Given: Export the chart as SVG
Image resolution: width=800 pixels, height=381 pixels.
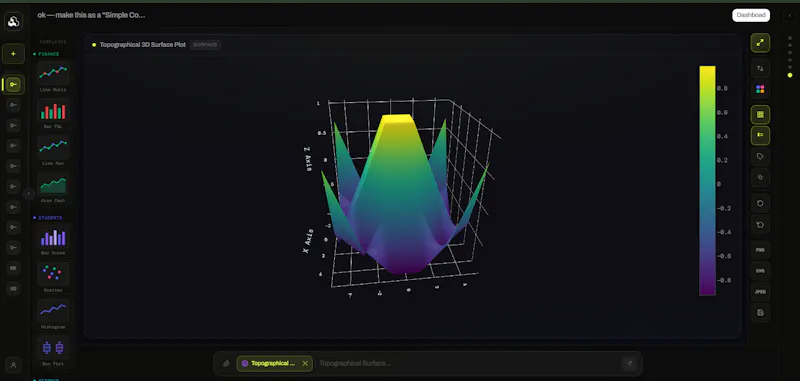Looking at the screenshot, I should tap(760, 271).
